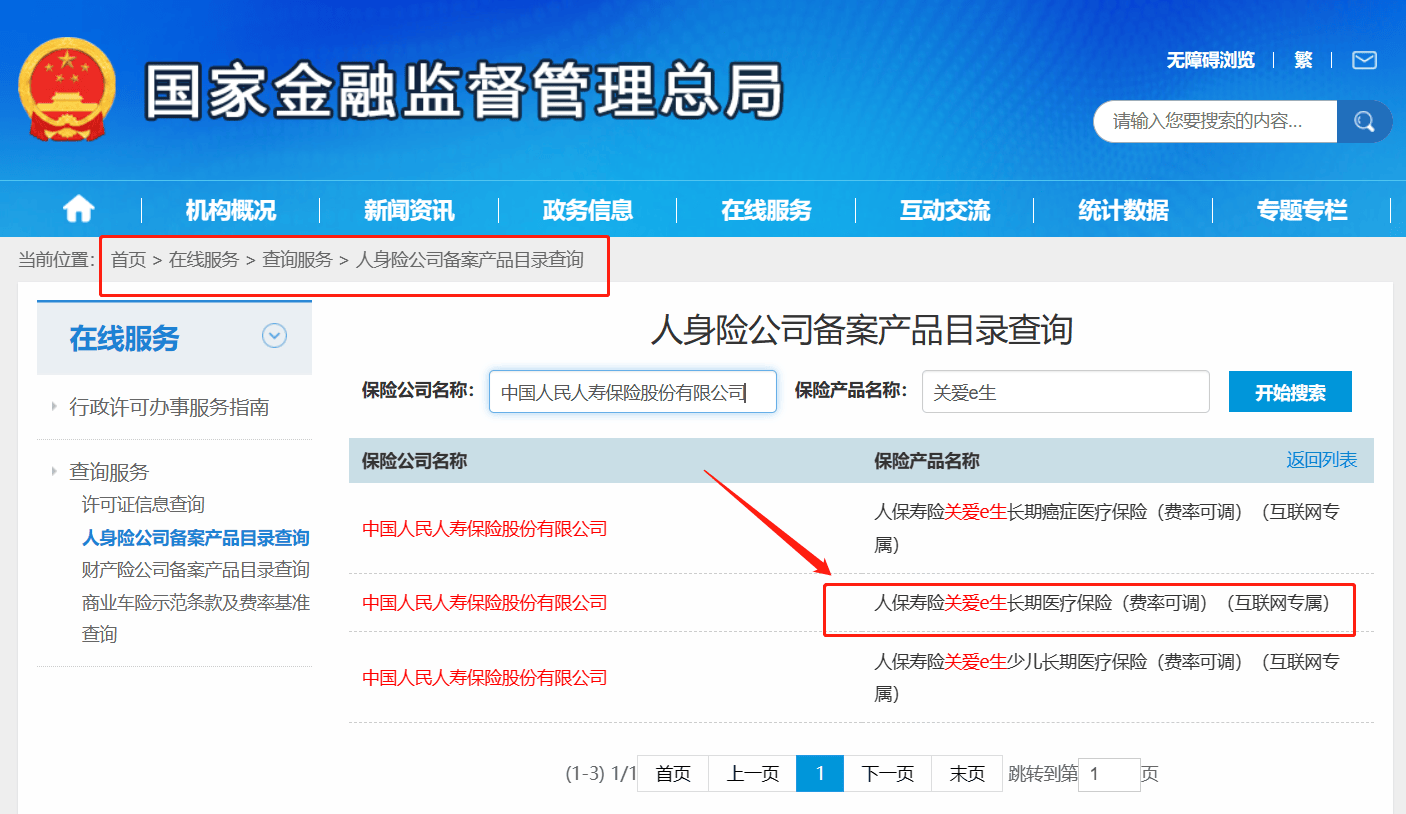Click 在线服务 sidebar heading
Viewport: 1406px width, 814px height.
pos(124,338)
